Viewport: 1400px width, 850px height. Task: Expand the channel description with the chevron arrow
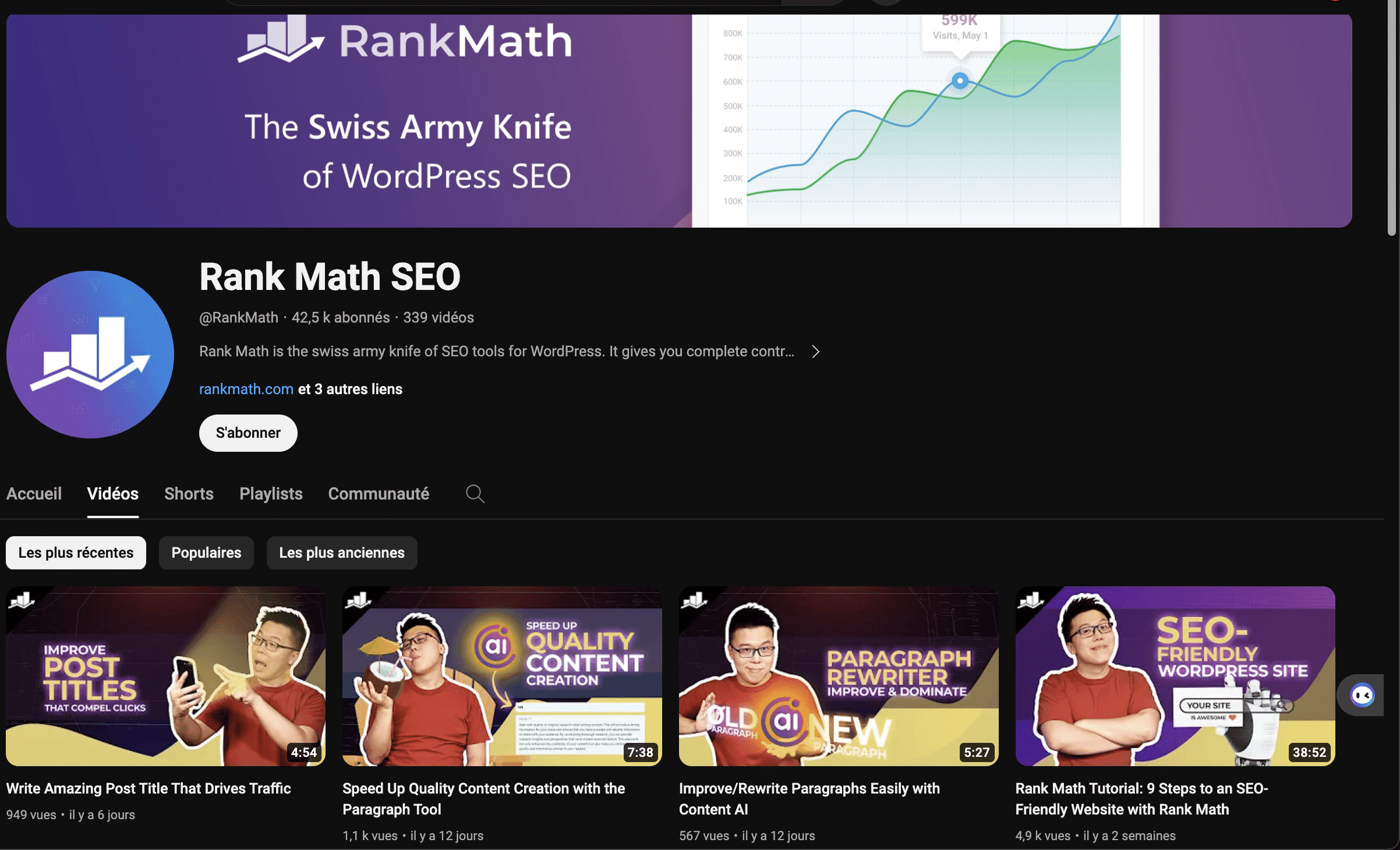pyautogui.click(x=816, y=352)
